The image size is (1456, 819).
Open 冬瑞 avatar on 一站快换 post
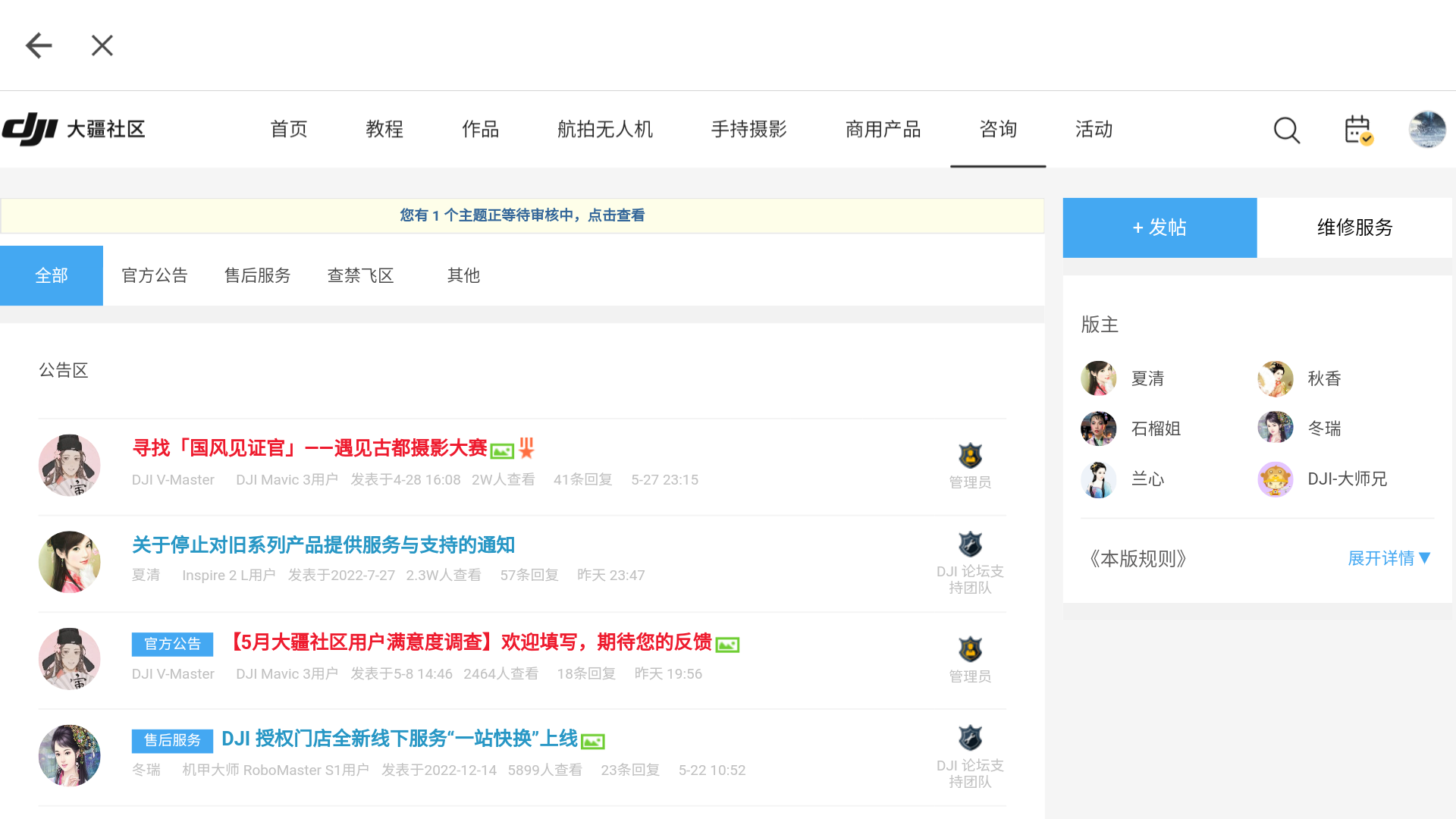pyautogui.click(x=70, y=755)
